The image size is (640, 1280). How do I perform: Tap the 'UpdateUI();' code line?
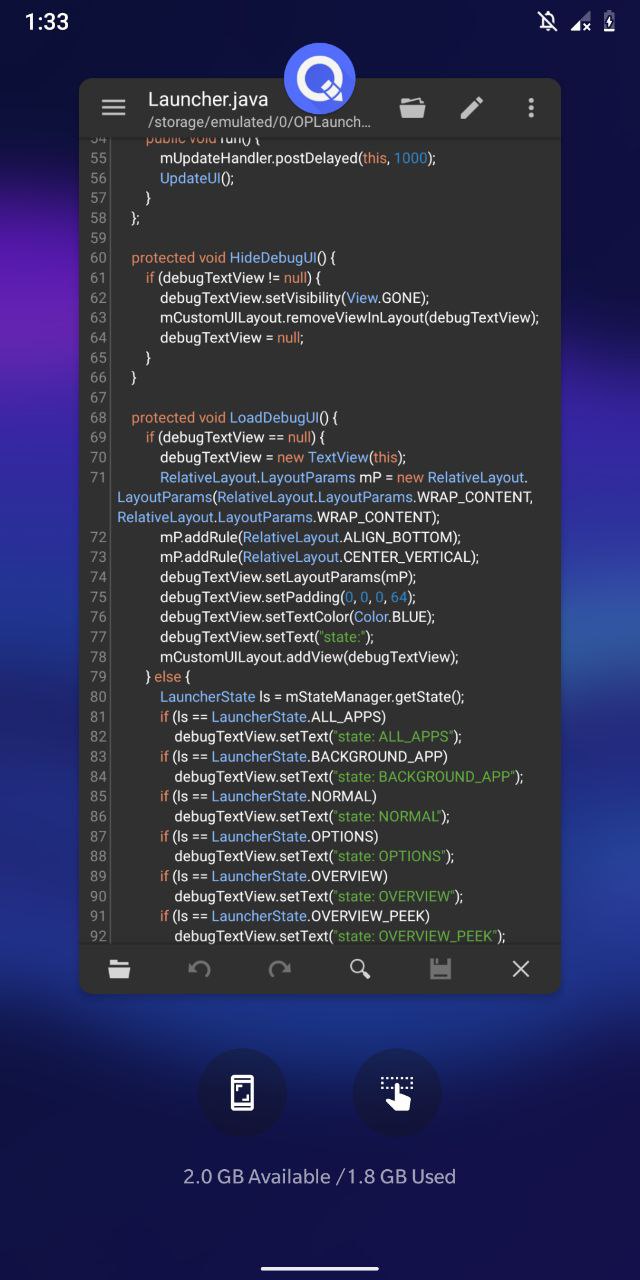196,178
